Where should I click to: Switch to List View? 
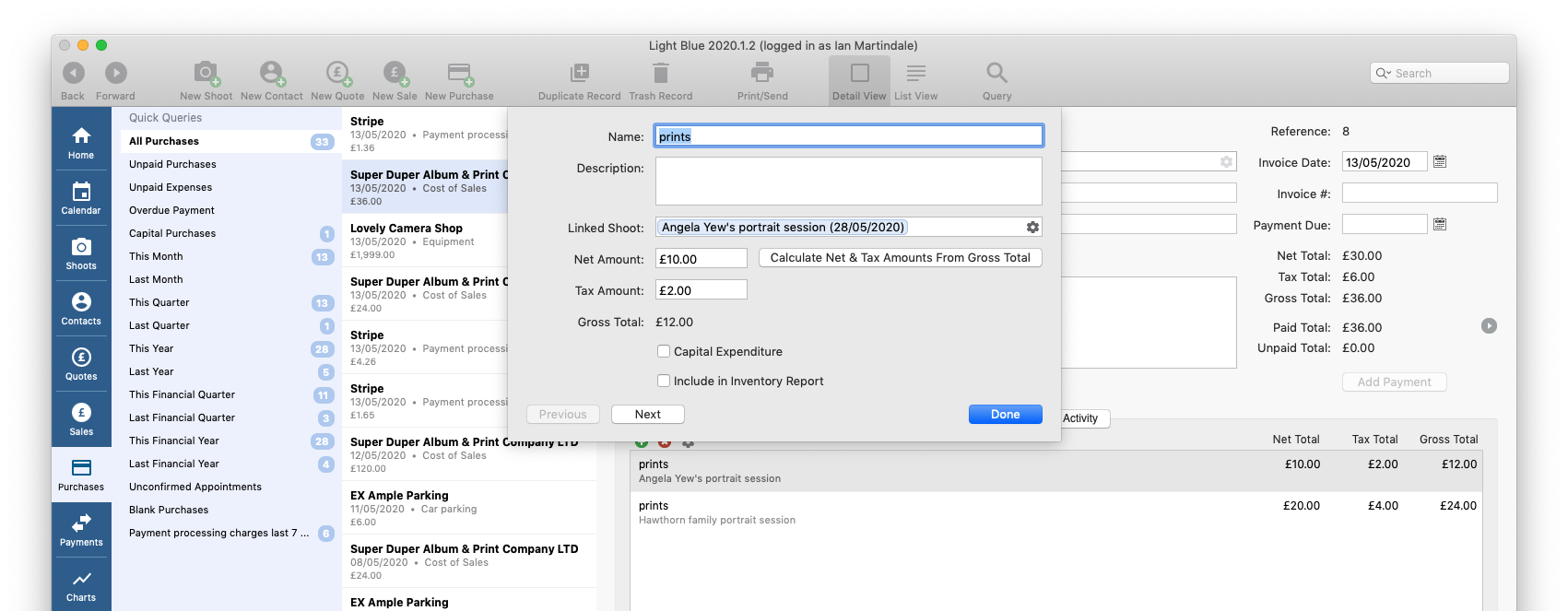click(915, 80)
